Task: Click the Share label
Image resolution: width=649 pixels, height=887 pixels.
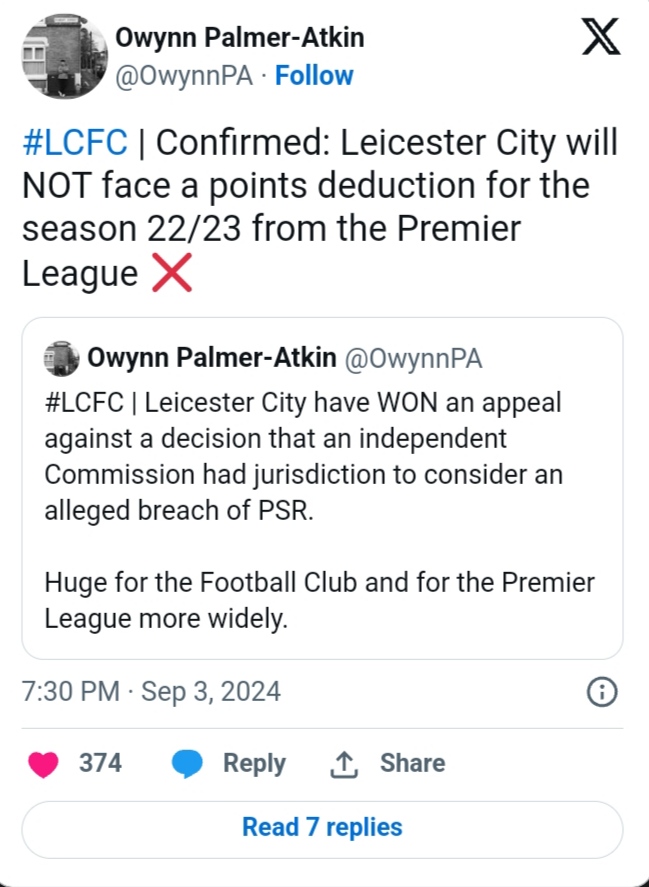Action: point(412,763)
